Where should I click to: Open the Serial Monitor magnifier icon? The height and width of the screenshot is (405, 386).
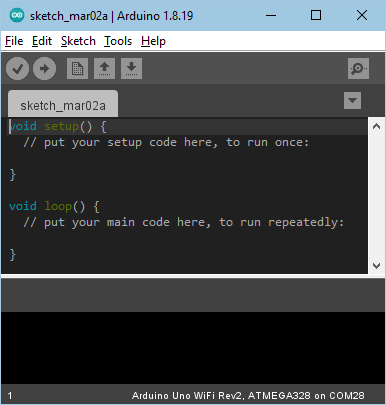358,69
